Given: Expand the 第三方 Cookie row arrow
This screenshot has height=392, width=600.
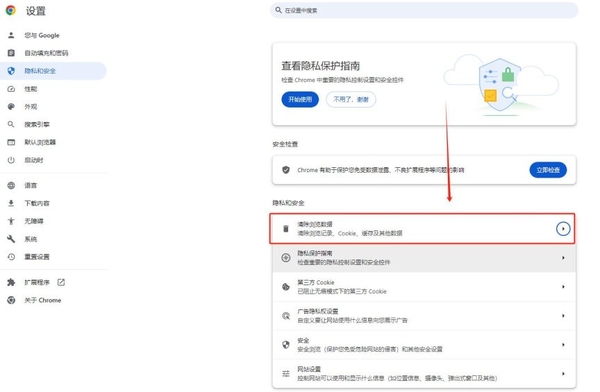Looking at the screenshot, I should pyautogui.click(x=563, y=287).
